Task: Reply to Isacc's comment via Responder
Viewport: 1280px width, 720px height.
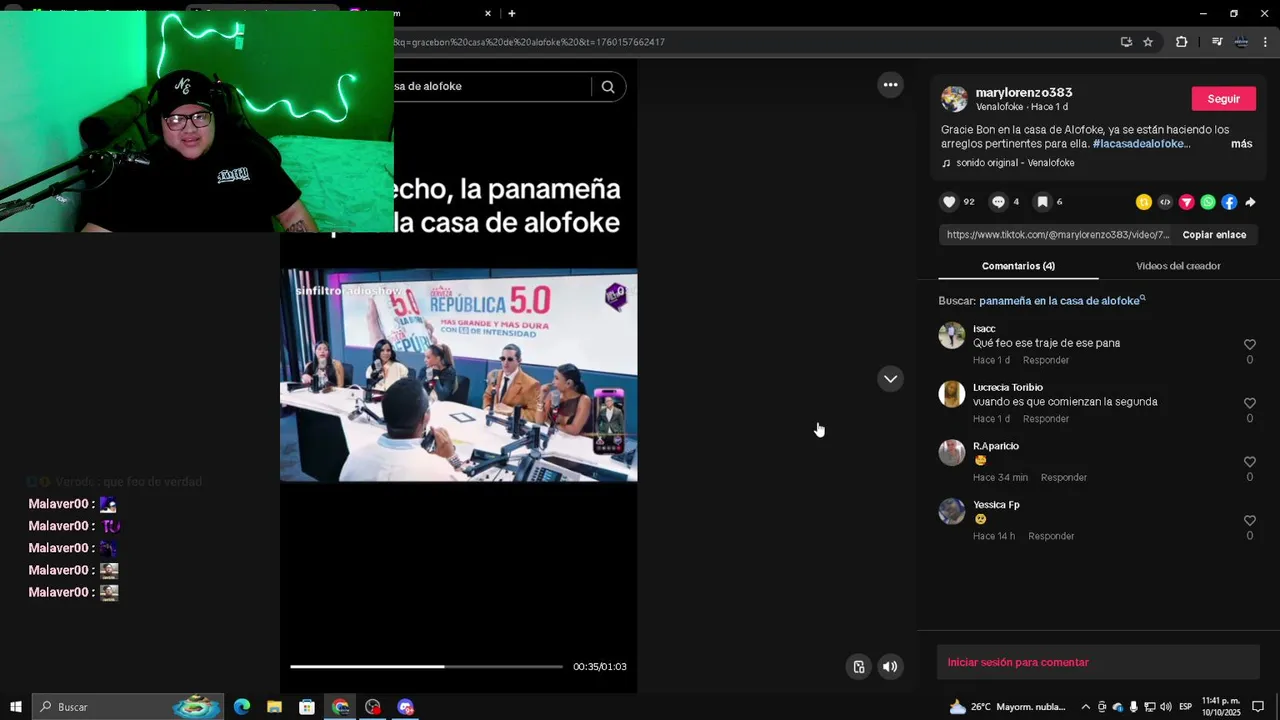Action: tap(1046, 360)
